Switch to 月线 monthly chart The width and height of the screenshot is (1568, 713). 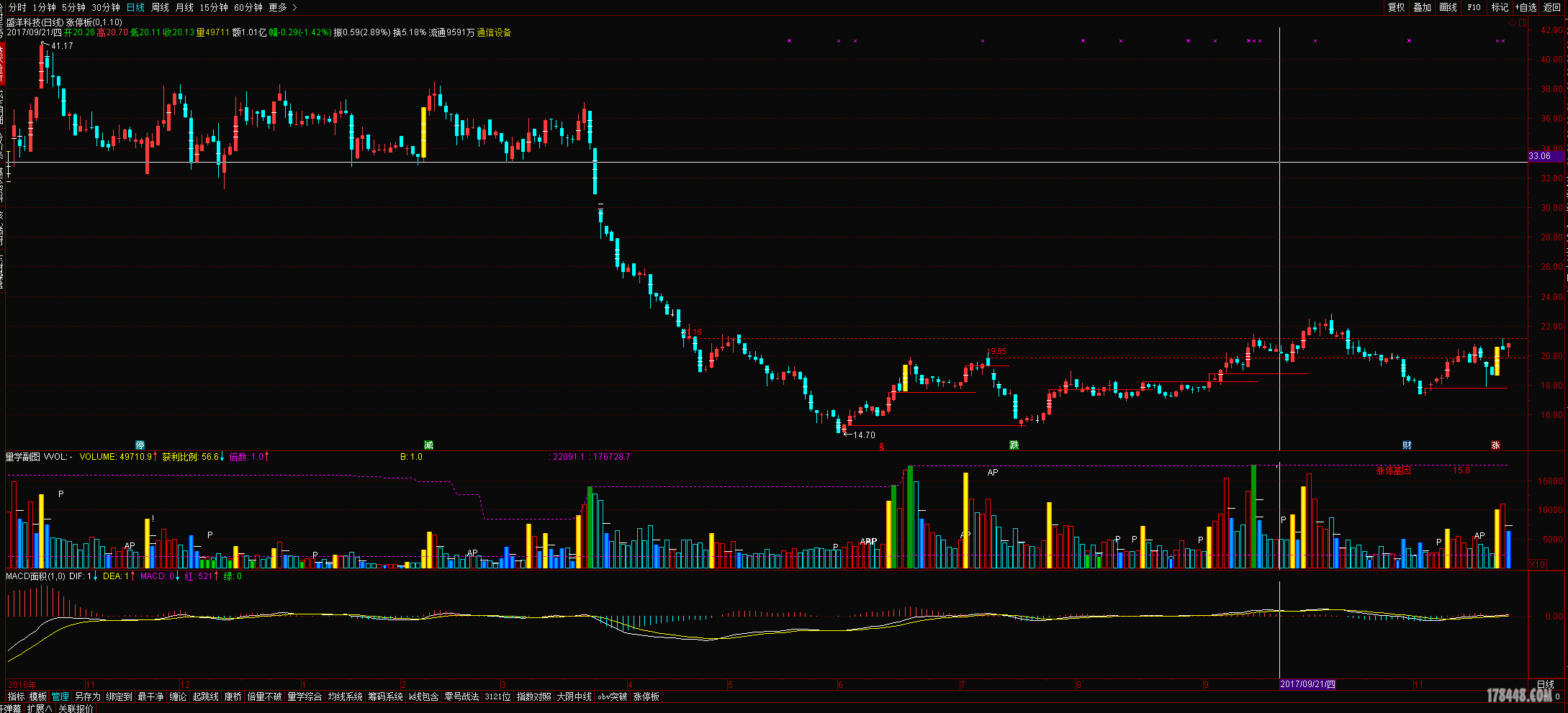pos(184,7)
